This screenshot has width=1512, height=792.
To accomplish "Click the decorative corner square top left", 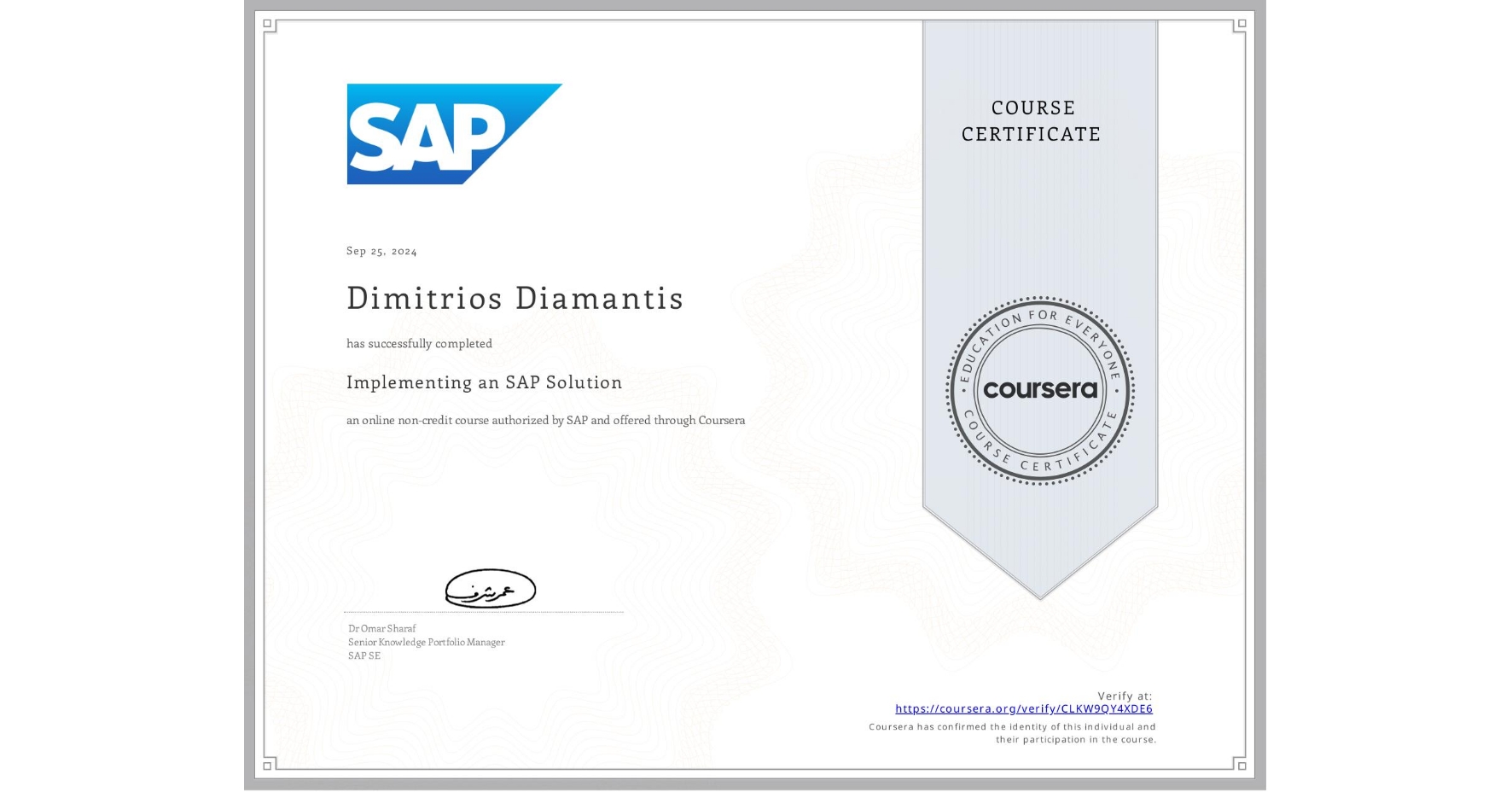I will [267, 22].
